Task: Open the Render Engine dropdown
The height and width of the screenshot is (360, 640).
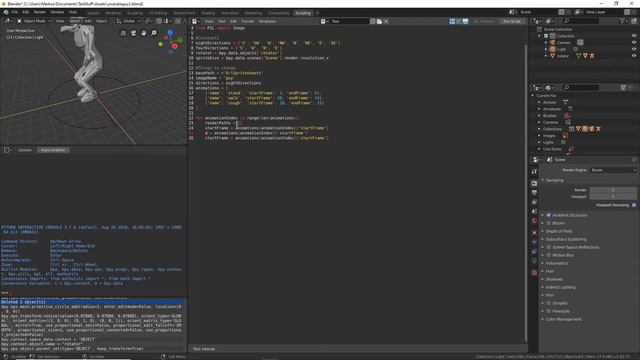Action: [x=613, y=170]
